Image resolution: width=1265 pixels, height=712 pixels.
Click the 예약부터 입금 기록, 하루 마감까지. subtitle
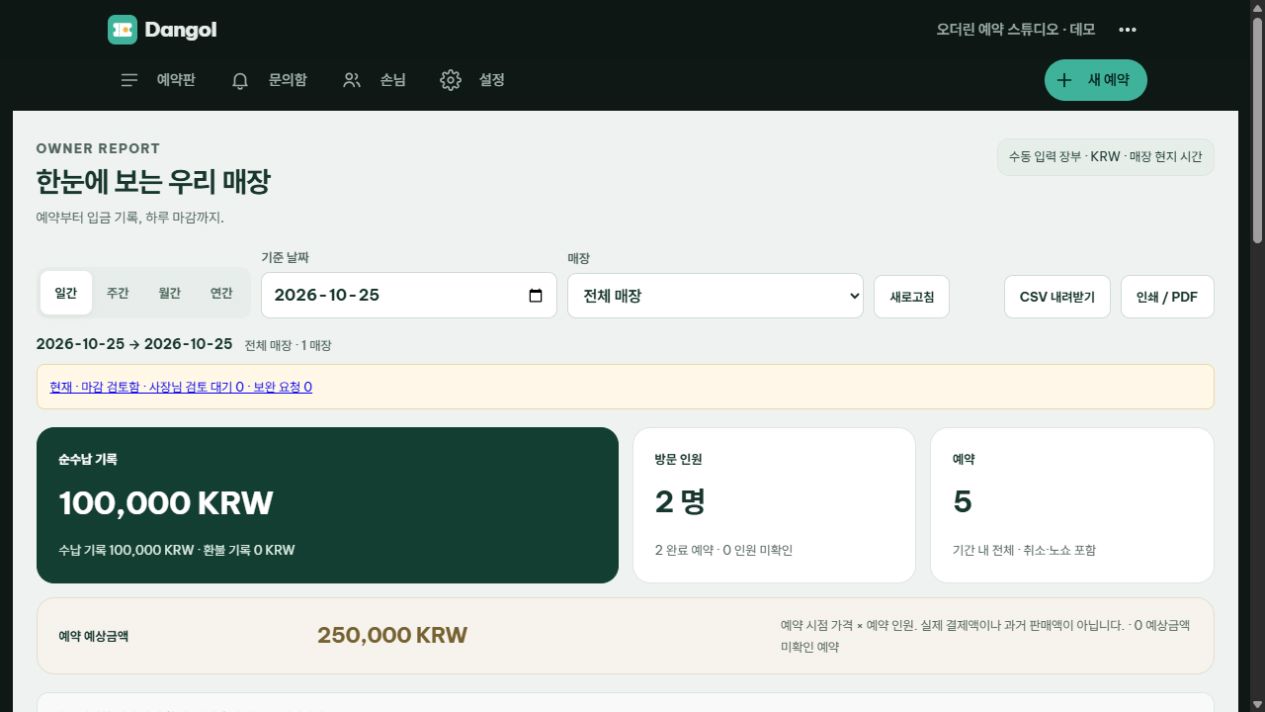coord(130,217)
